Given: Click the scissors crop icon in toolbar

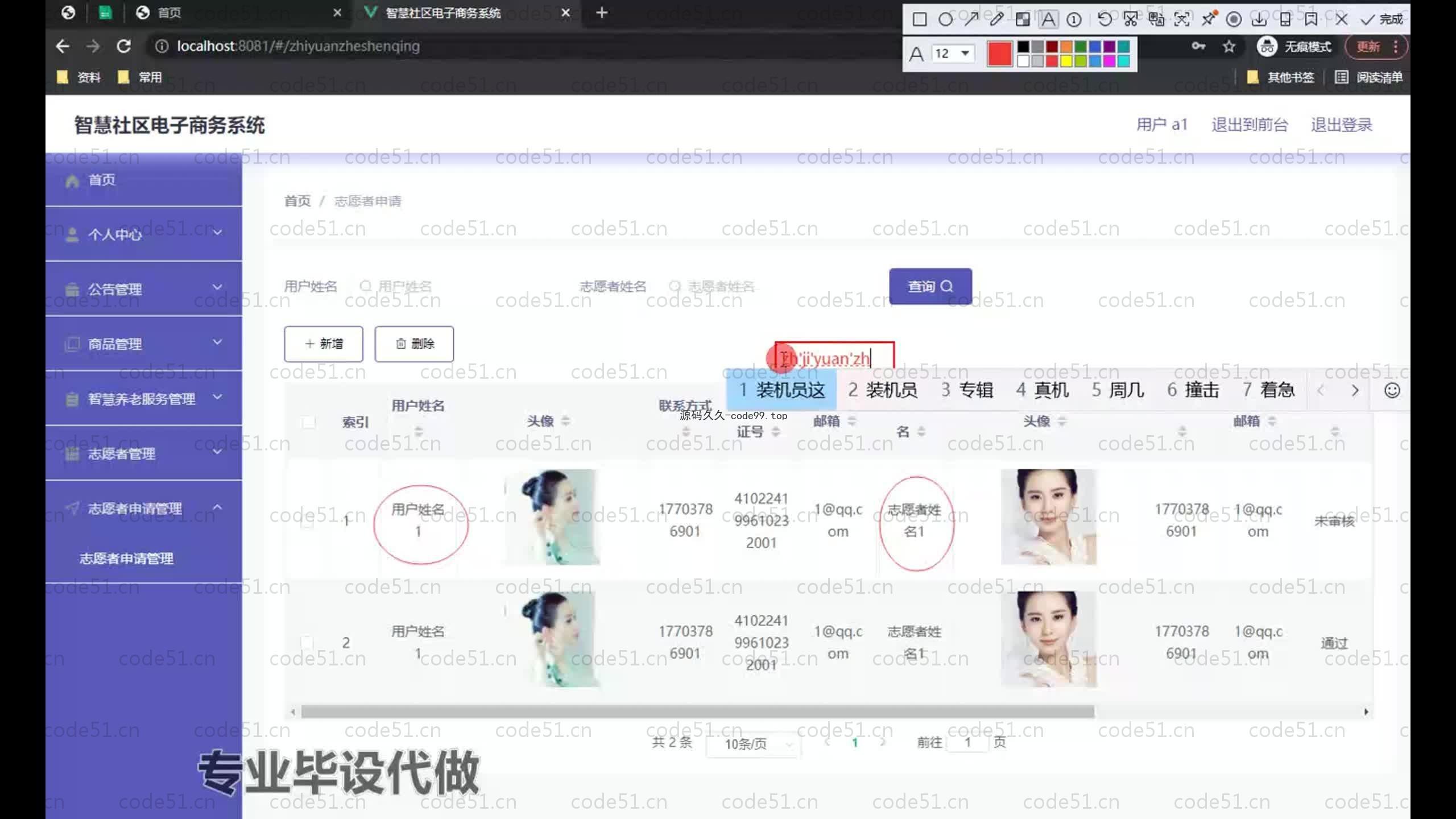Looking at the screenshot, I should coord(1131,20).
